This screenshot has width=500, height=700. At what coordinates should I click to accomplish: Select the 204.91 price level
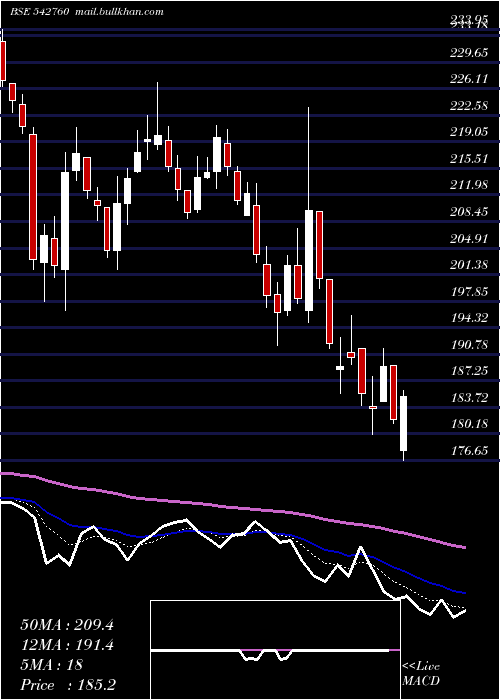pyautogui.click(x=469, y=239)
